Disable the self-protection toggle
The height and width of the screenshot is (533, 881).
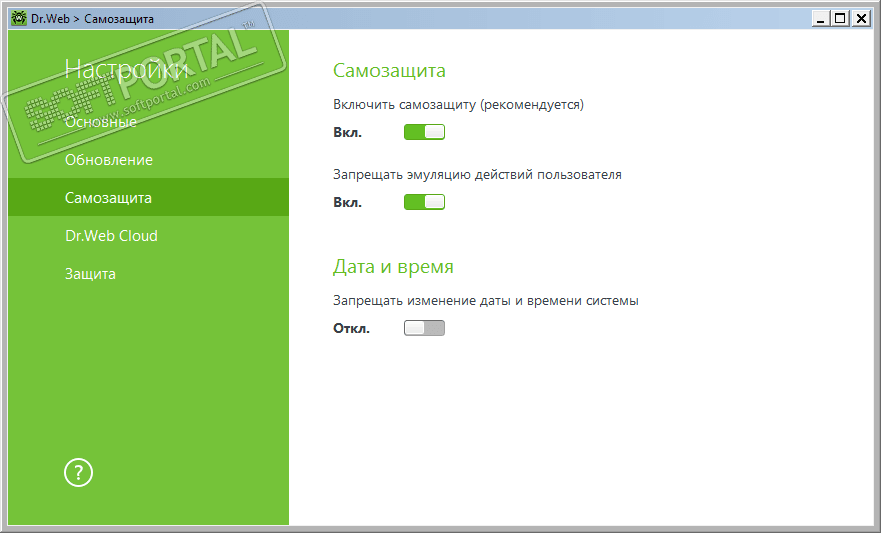click(424, 132)
